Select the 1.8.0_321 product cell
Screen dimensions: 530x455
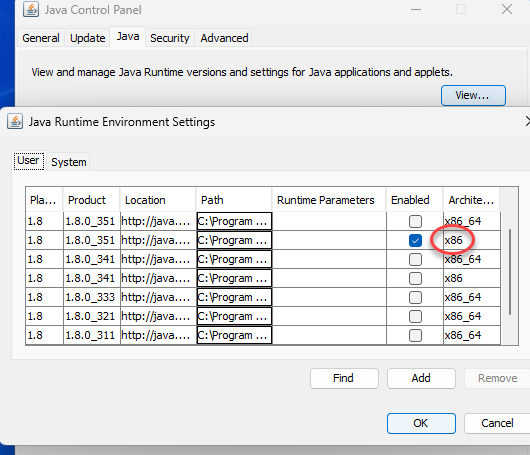click(92, 316)
